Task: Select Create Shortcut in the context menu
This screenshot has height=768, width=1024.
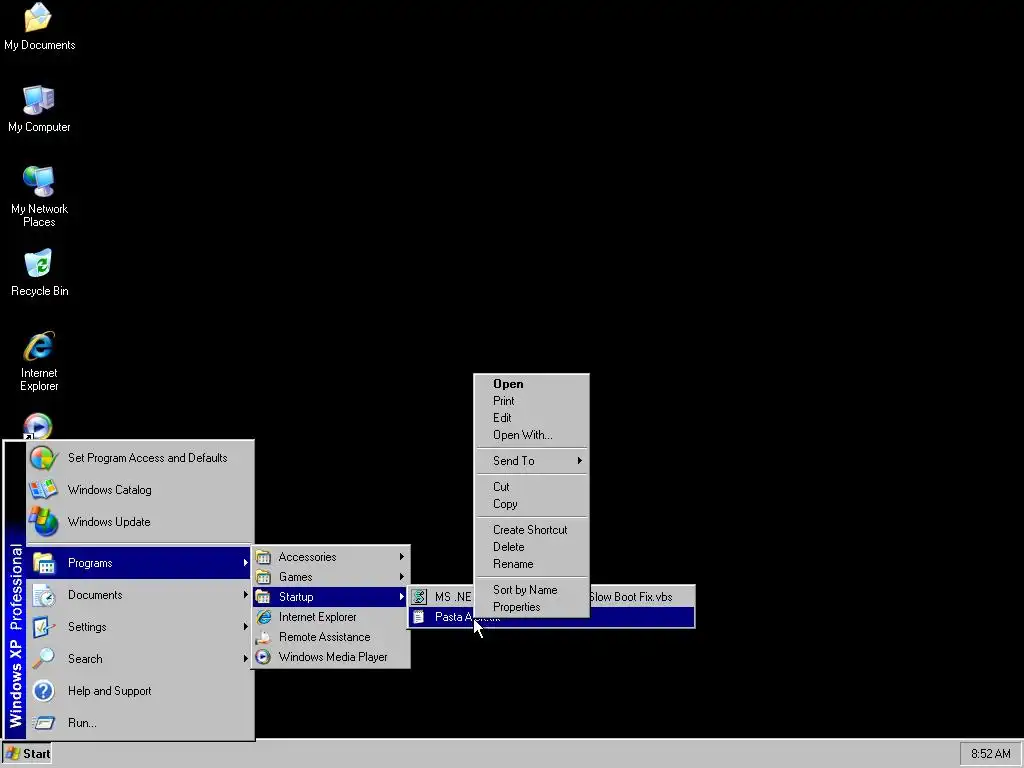Action: tap(532, 530)
